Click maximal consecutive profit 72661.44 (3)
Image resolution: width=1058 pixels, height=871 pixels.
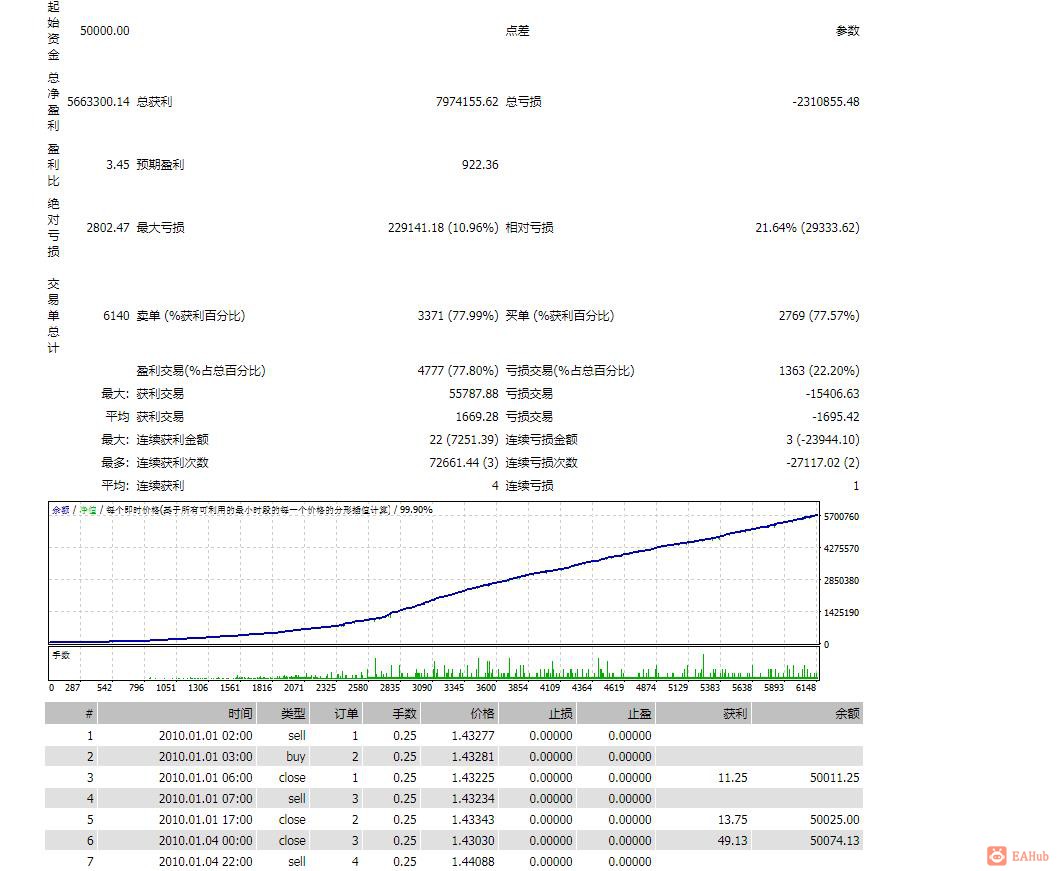pos(464,463)
